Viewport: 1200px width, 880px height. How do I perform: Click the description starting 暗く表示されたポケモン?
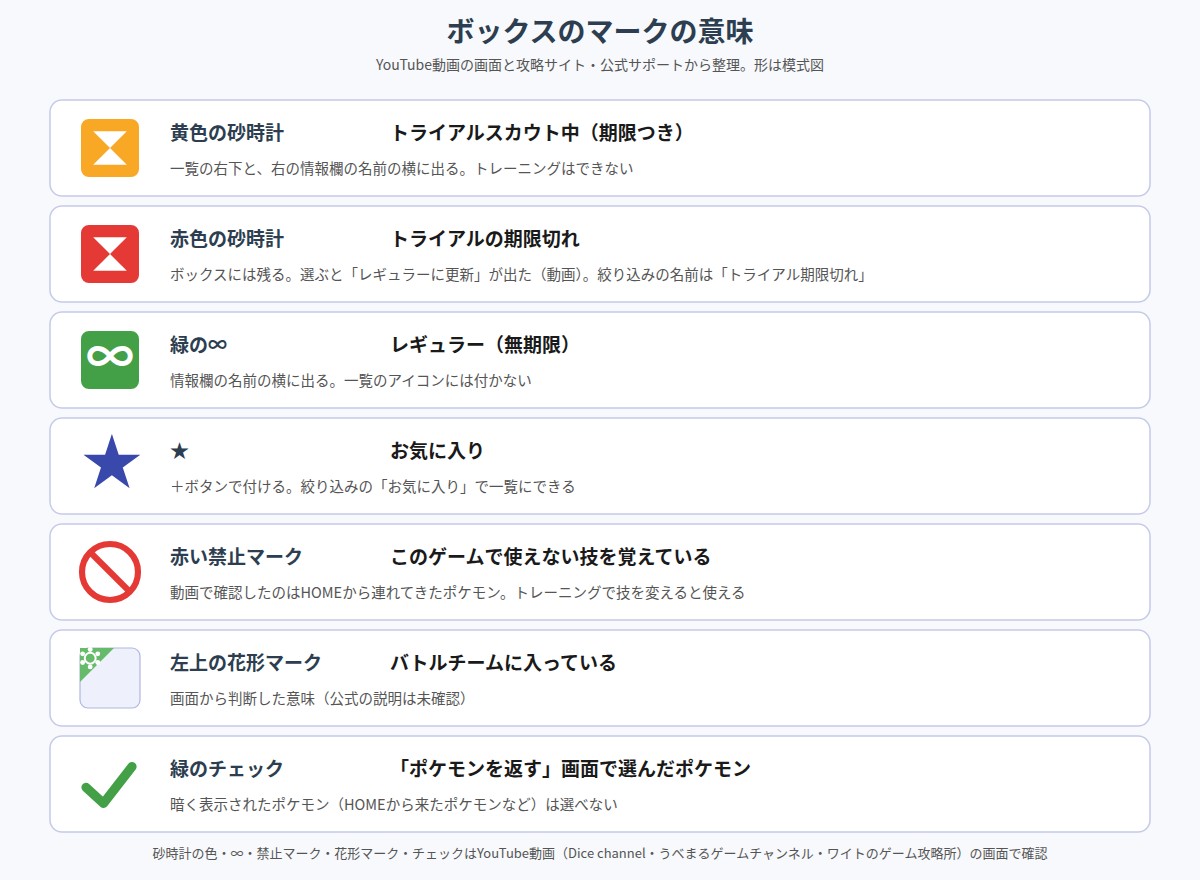pyautogui.click(x=394, y=805)
